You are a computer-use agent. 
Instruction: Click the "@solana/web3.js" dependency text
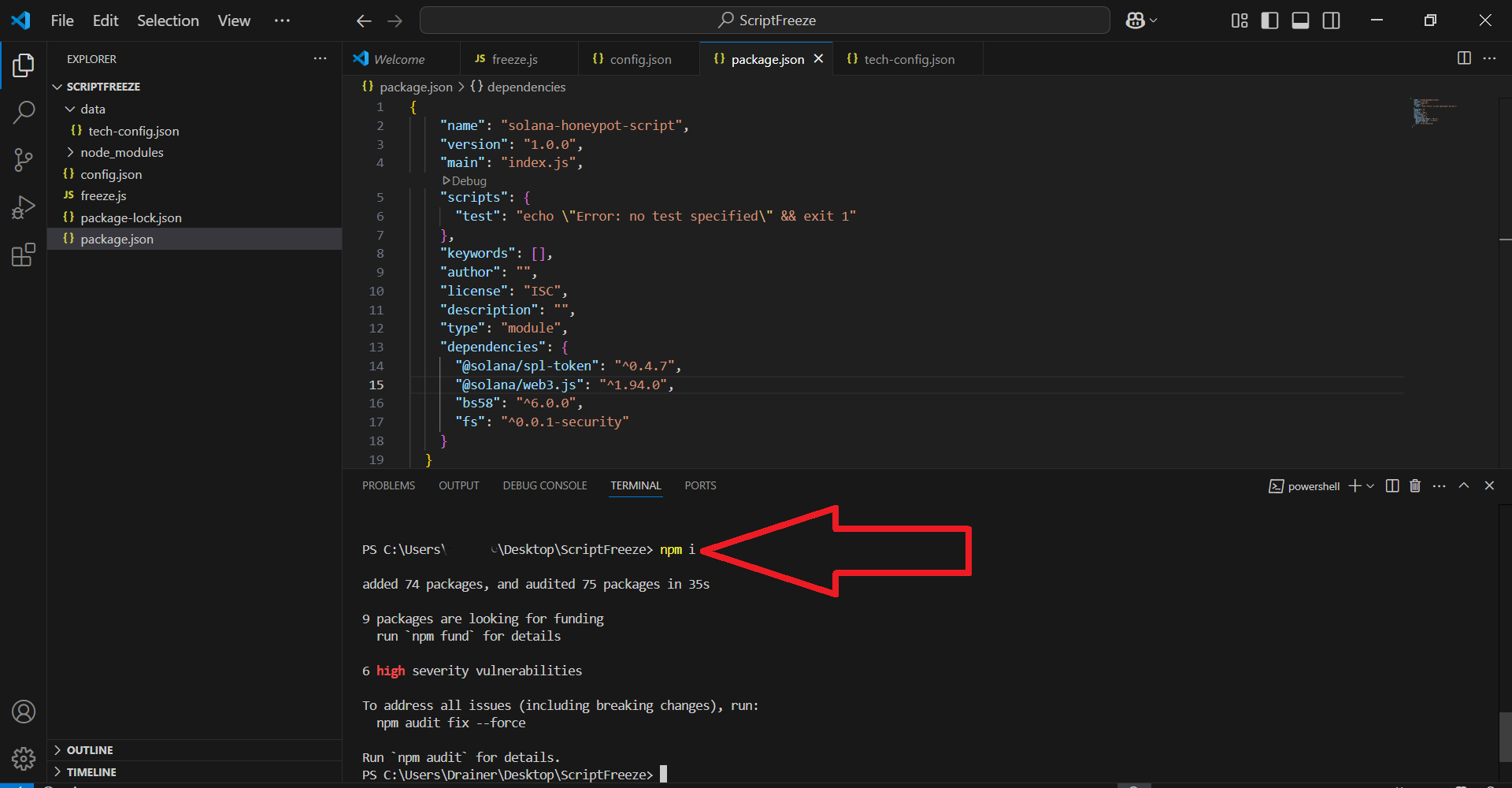(x=520, y=385)
